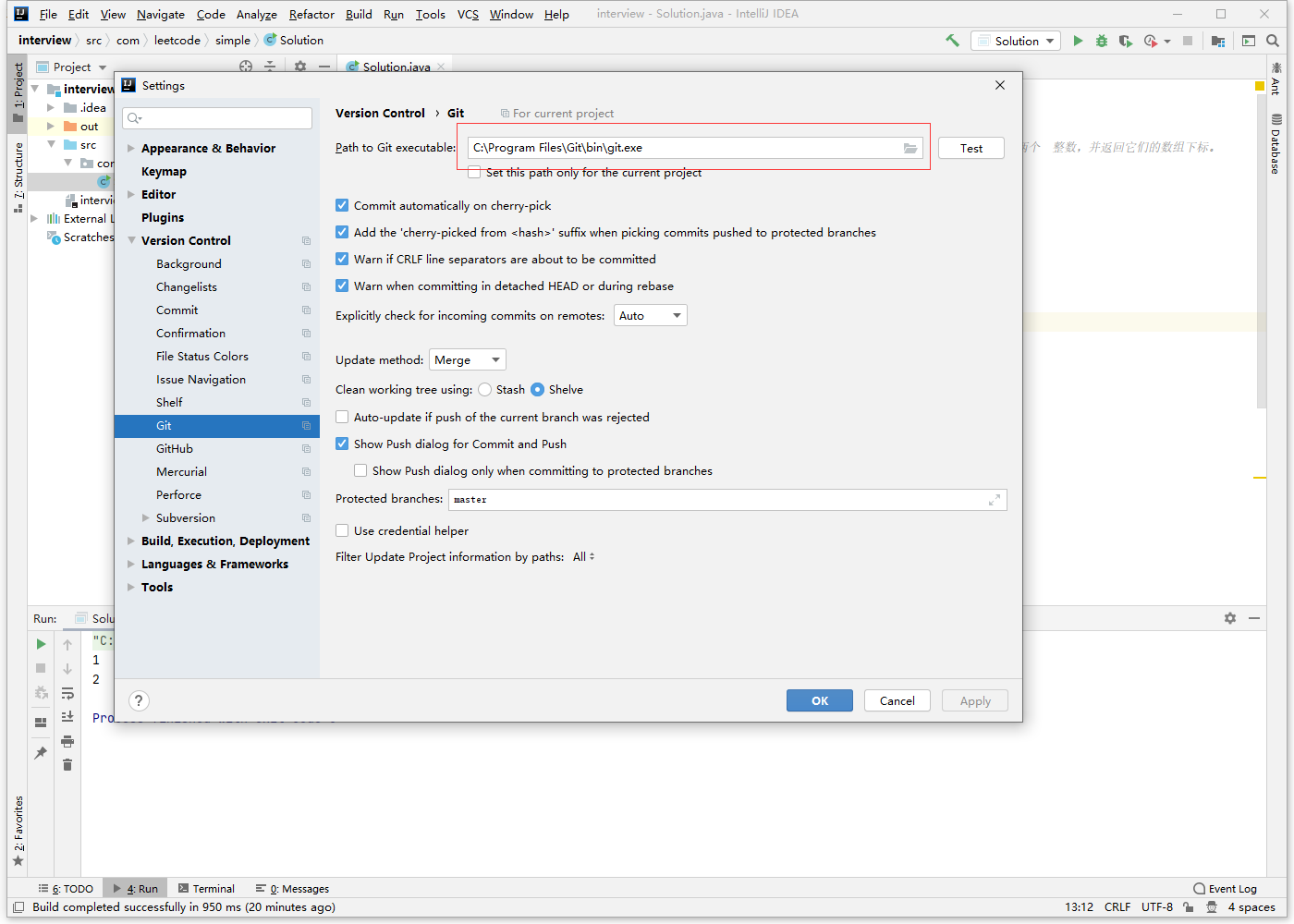This screenshot has width=1294, height=924.
Task: Open the Messages tool tab
Action: pyautogui.click(x=293, y=889)
